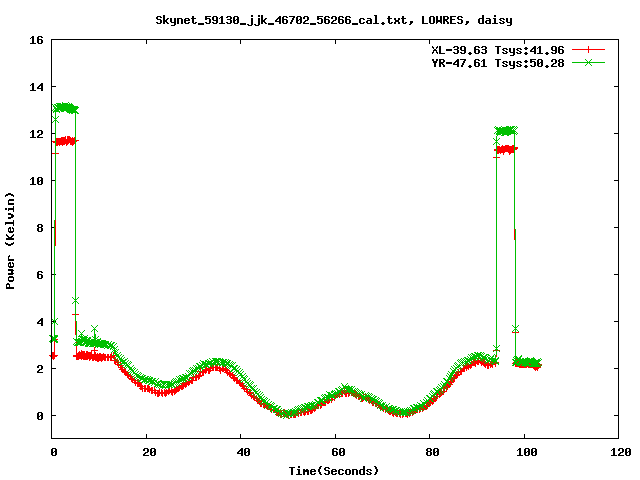Screen dimensions: 640x480
Task: Click y-axis tick label 14
Action: (36, 87)
